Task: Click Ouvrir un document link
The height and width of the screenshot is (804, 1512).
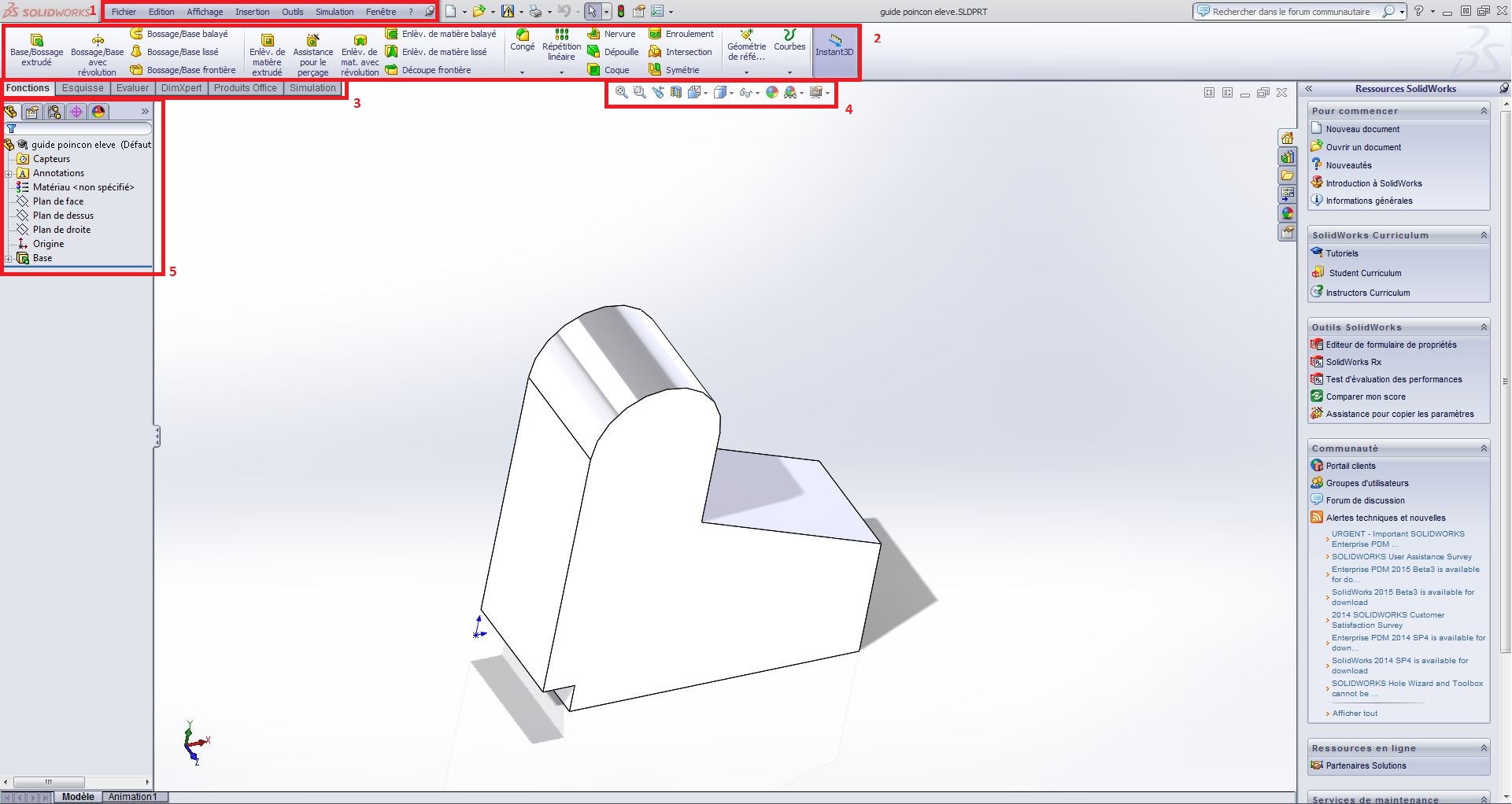Action: (1363, 147)
